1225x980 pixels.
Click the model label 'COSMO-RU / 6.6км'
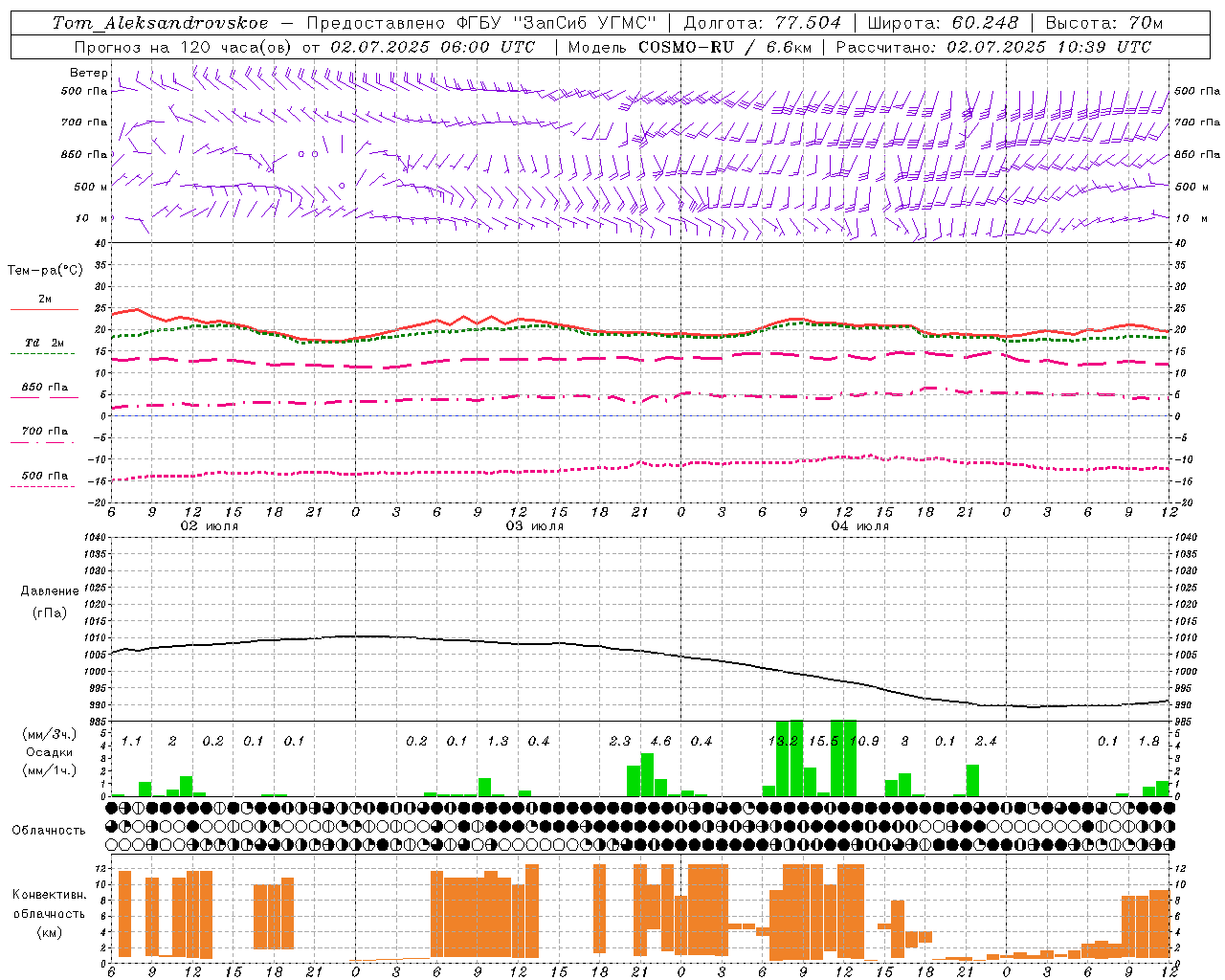pyautogui.click(x=723, y=47)
